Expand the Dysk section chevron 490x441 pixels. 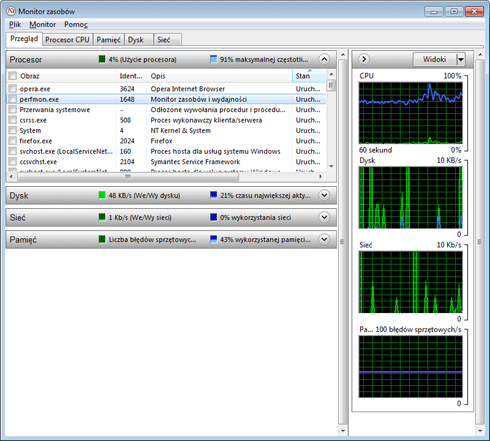324,195
